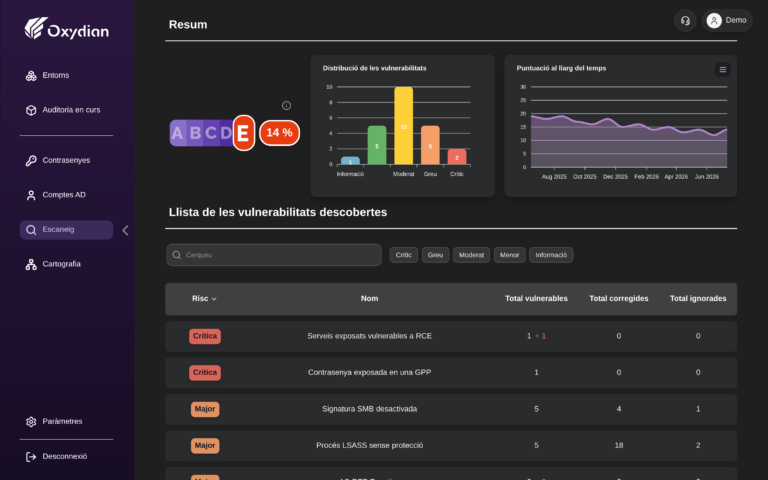Click the Oxydian logo
The height and width of the screenshot is (480, 768).
[67, 28]
